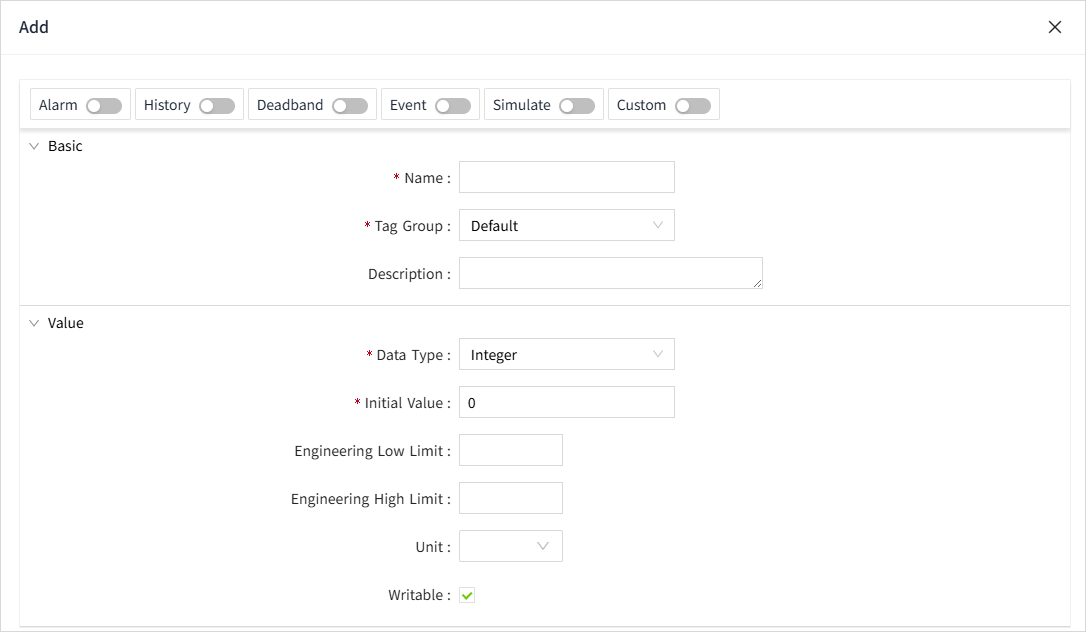Focus the Engineering Low Limit field
Image resolution: width=1086 pixels, height=632 pixels.
pos(510,450)
